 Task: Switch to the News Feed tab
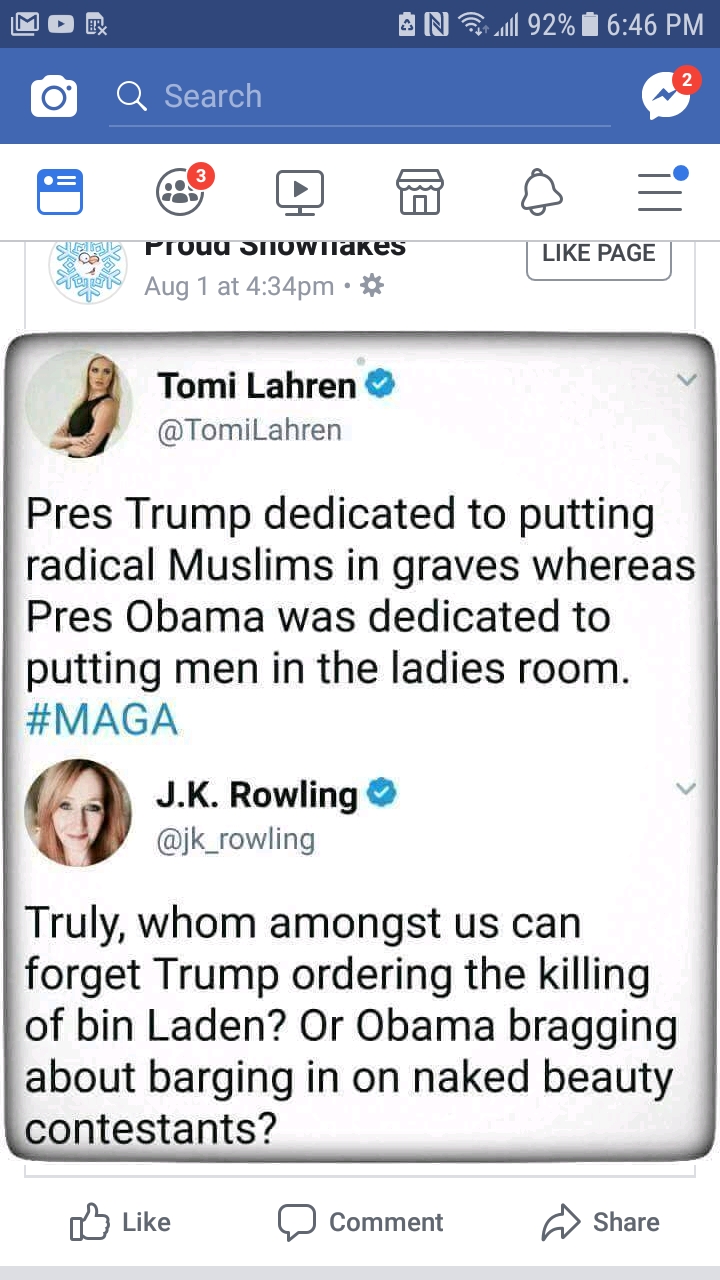coord(60,191)
